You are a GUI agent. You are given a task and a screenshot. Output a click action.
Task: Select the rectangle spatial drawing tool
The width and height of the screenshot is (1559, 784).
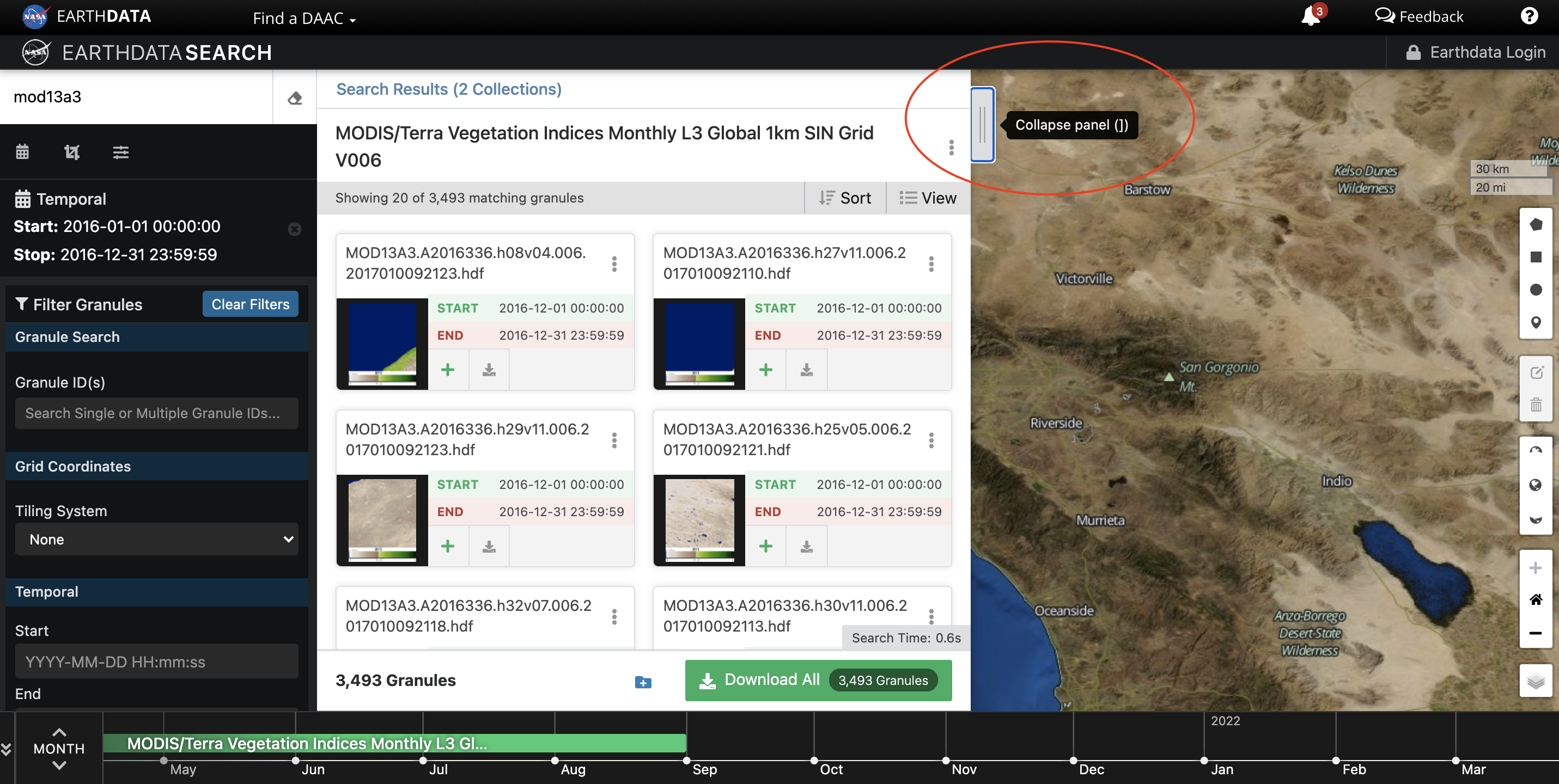(1536, 257)
